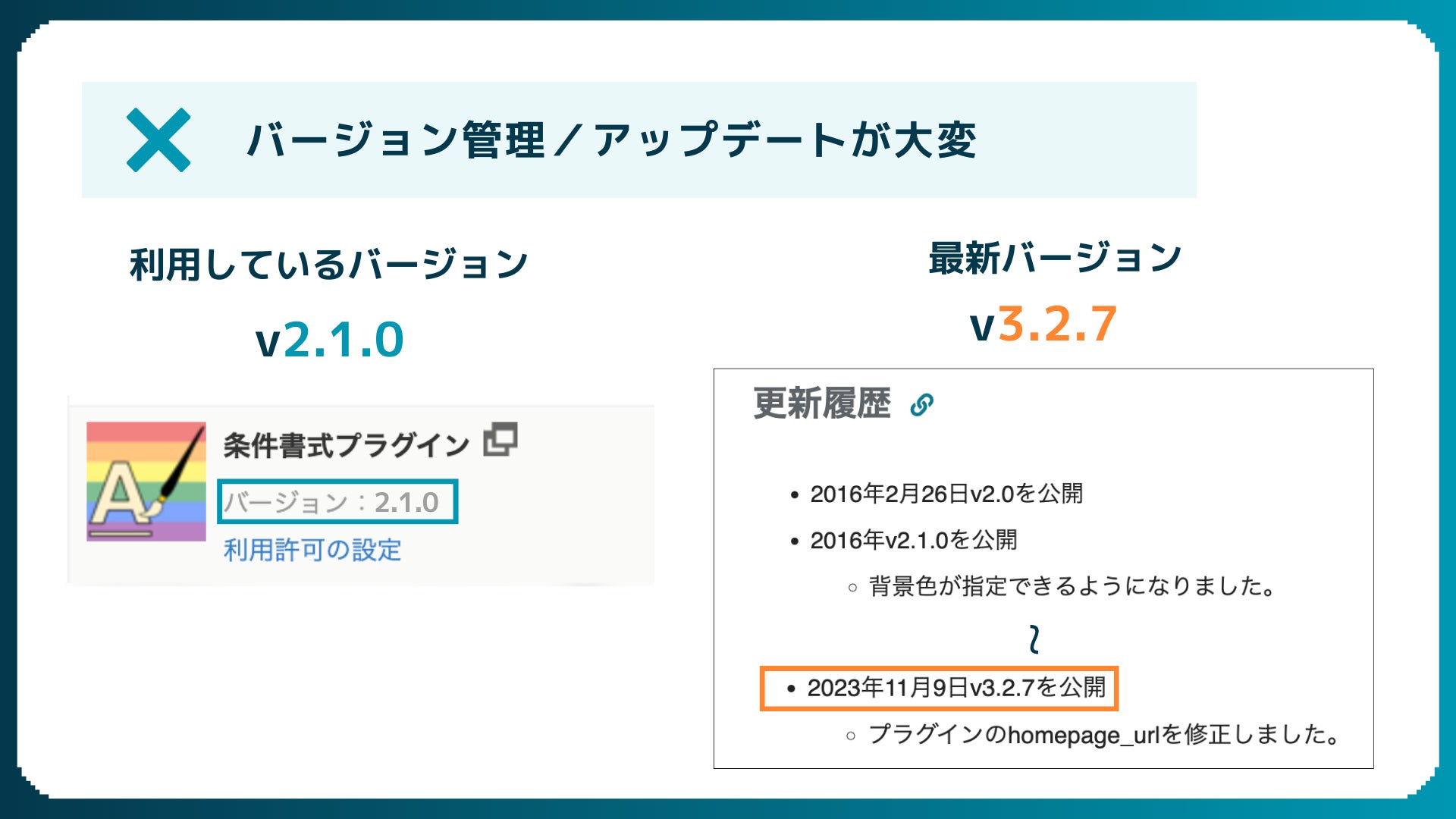Click the large teal X mark icon

click(158, 140)
